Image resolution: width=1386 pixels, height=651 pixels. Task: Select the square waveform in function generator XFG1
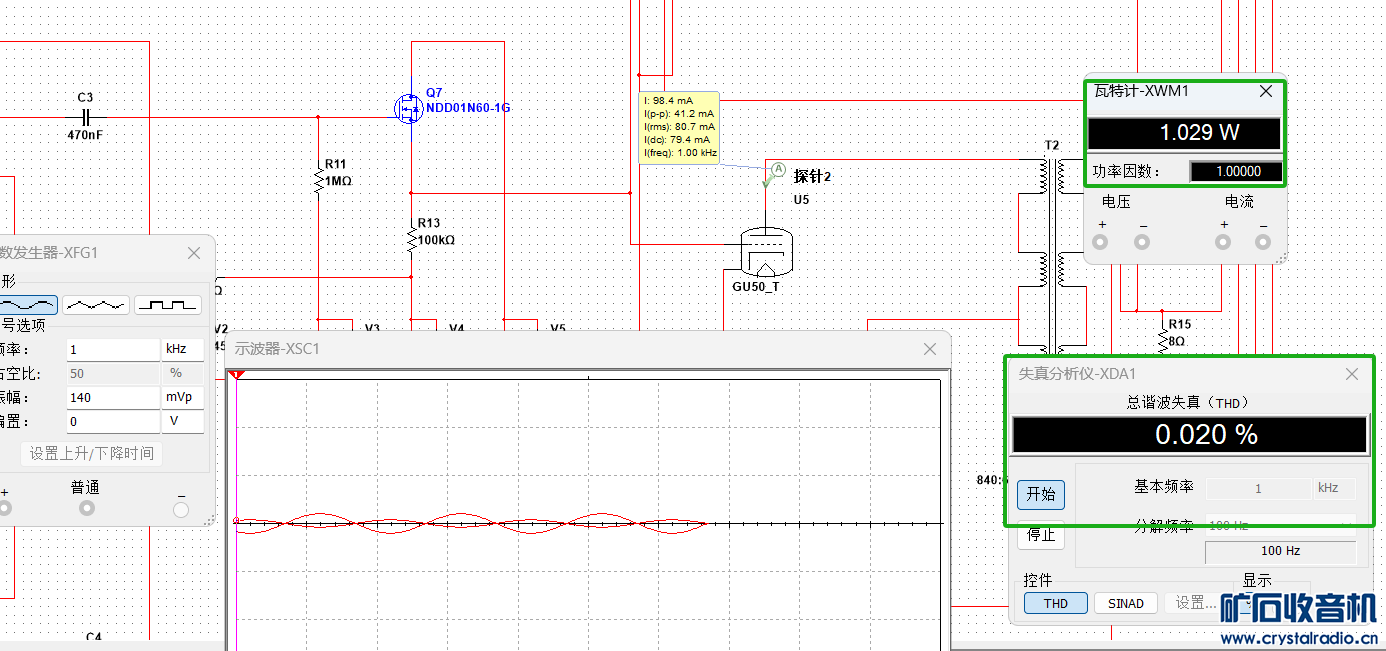click(x=168, y=305)
